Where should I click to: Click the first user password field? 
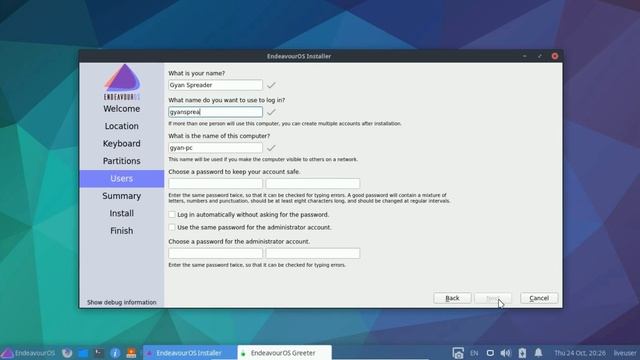click(x=216, y=183)
